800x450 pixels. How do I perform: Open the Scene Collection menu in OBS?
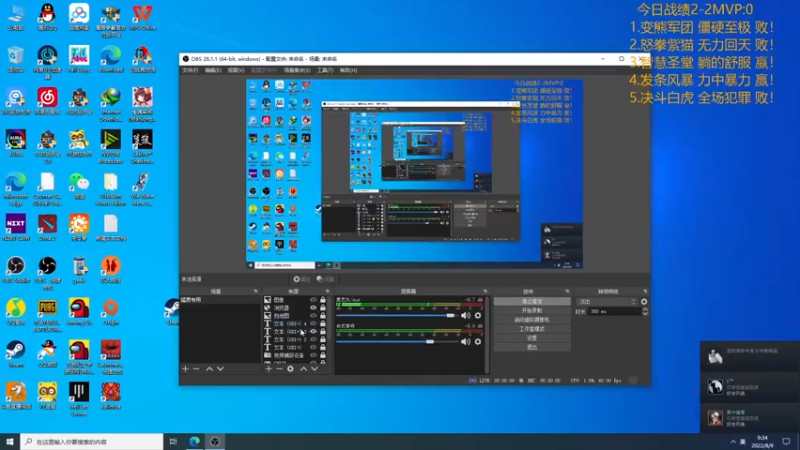click(297, 70)
